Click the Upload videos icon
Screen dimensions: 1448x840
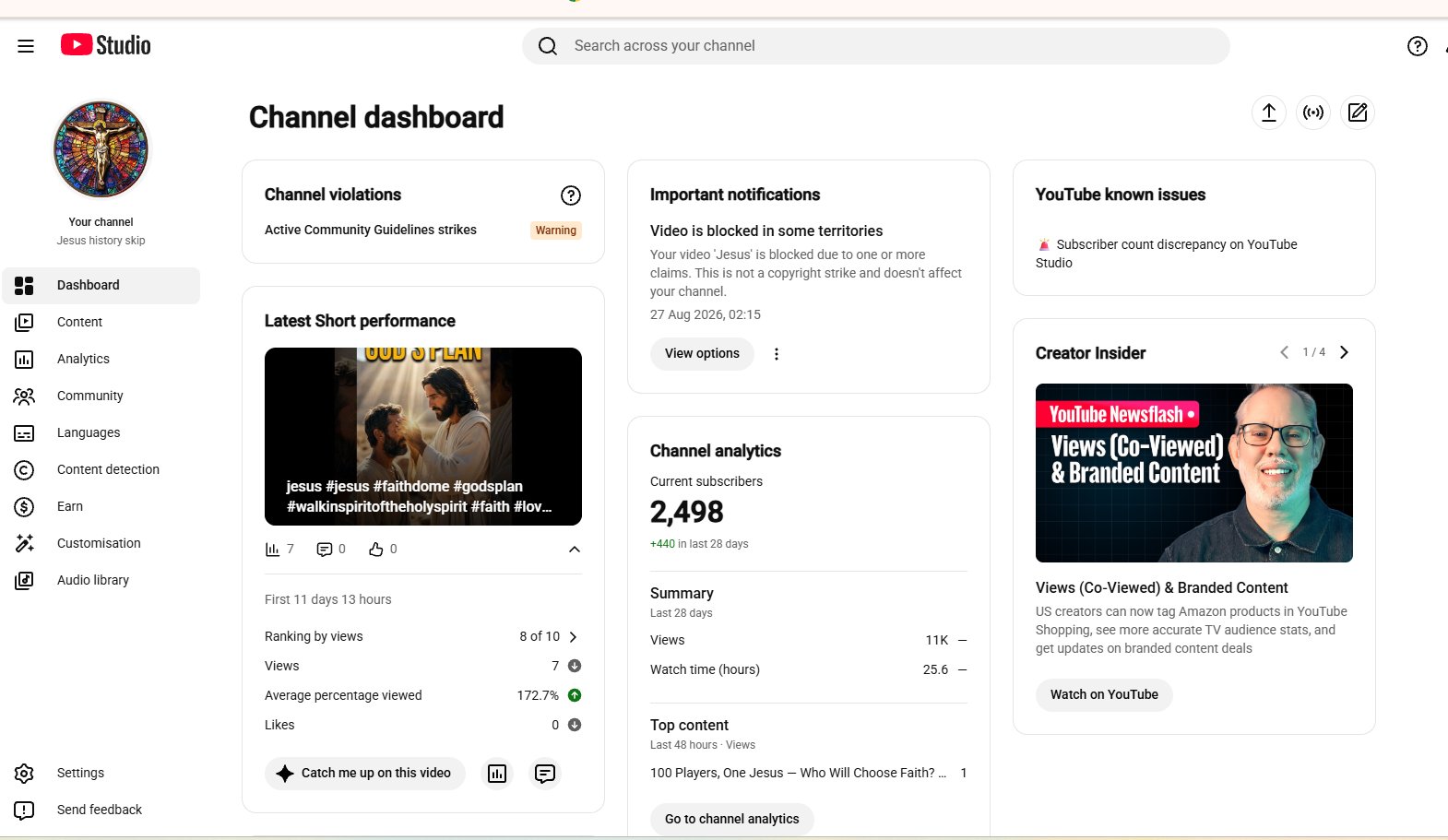[x=1269, y=112]
